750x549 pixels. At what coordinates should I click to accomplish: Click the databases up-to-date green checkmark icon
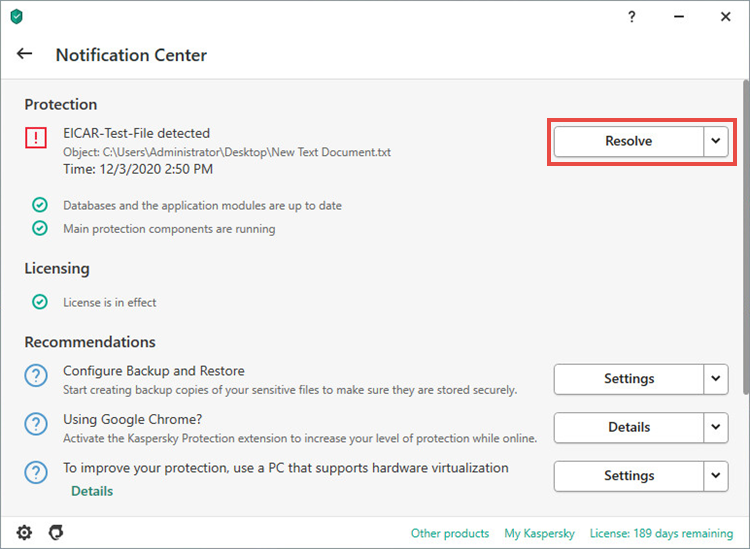point(40,205)
